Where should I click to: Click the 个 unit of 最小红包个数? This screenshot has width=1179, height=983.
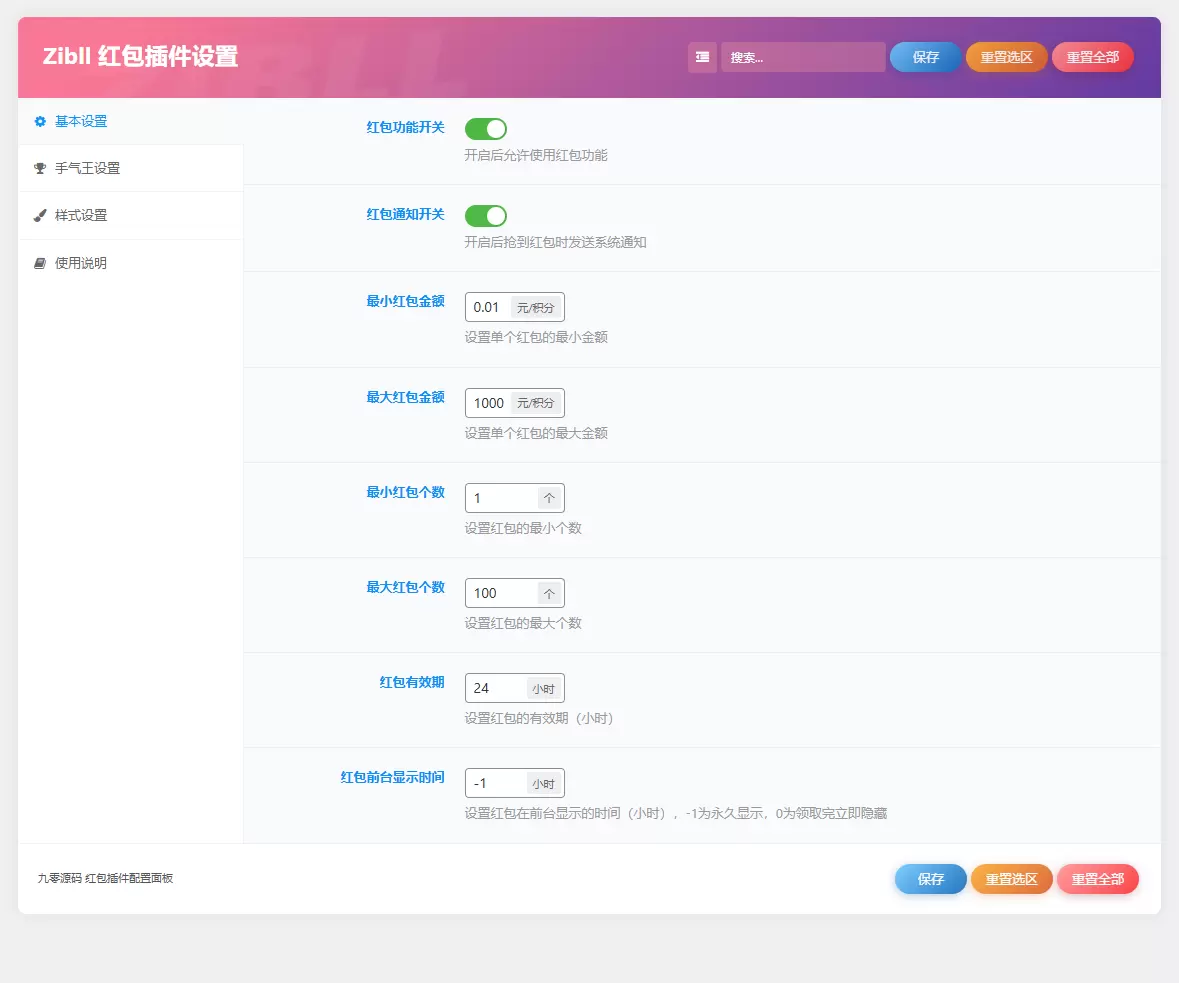550,498
